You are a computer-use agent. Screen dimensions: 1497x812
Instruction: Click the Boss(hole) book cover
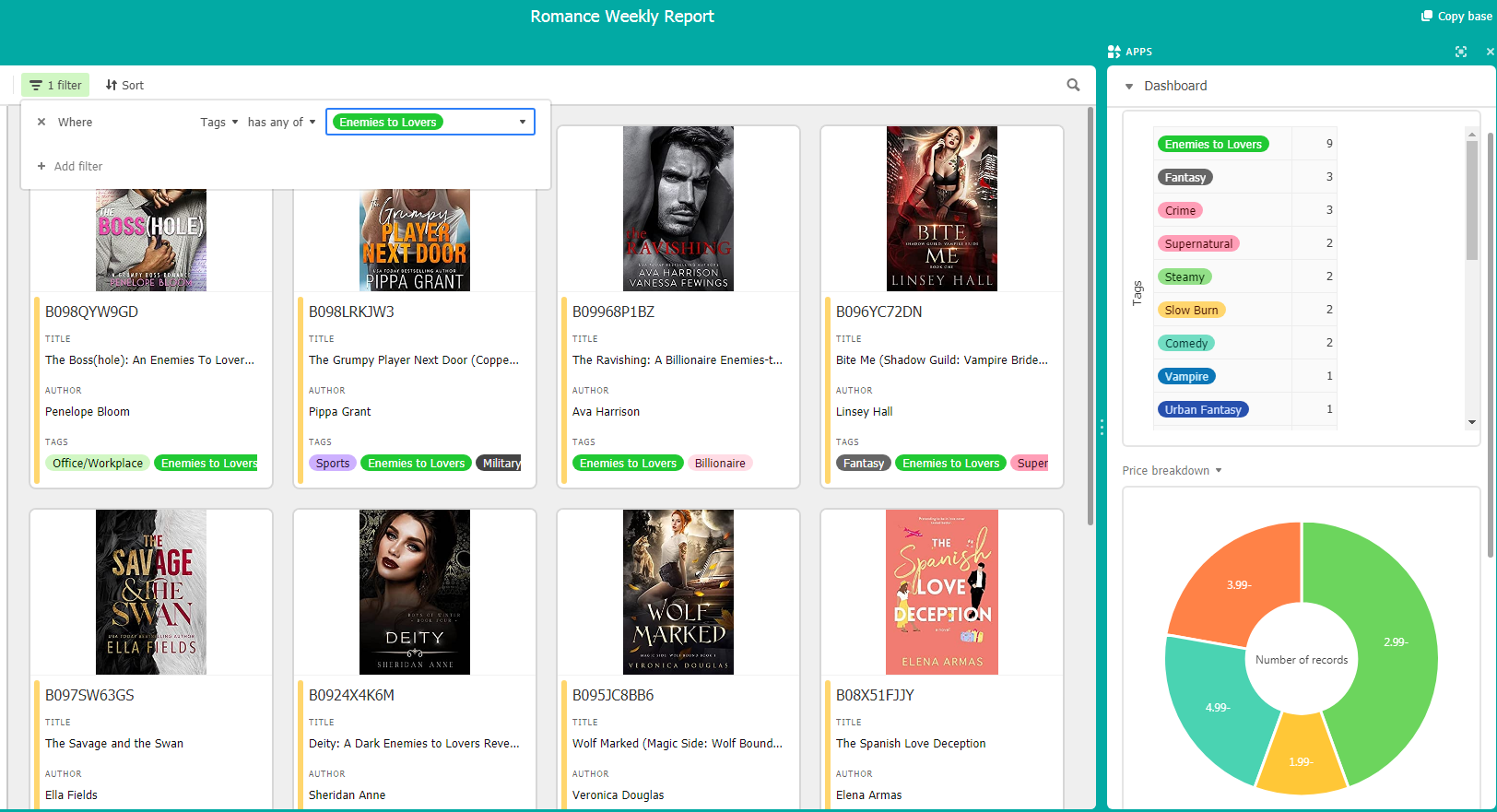click(151, 240)
